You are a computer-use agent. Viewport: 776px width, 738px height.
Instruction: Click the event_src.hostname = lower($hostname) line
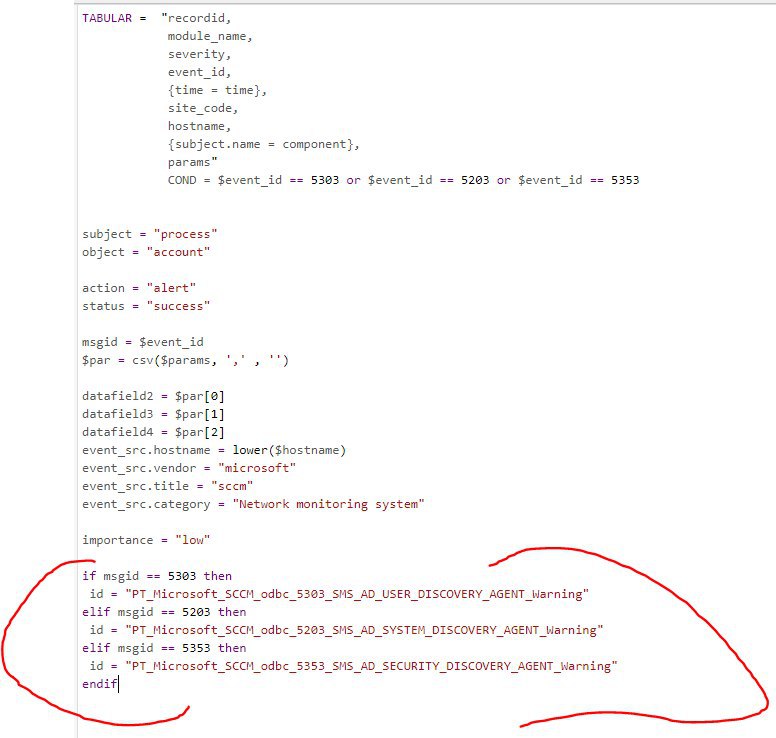tap(214, 450)
